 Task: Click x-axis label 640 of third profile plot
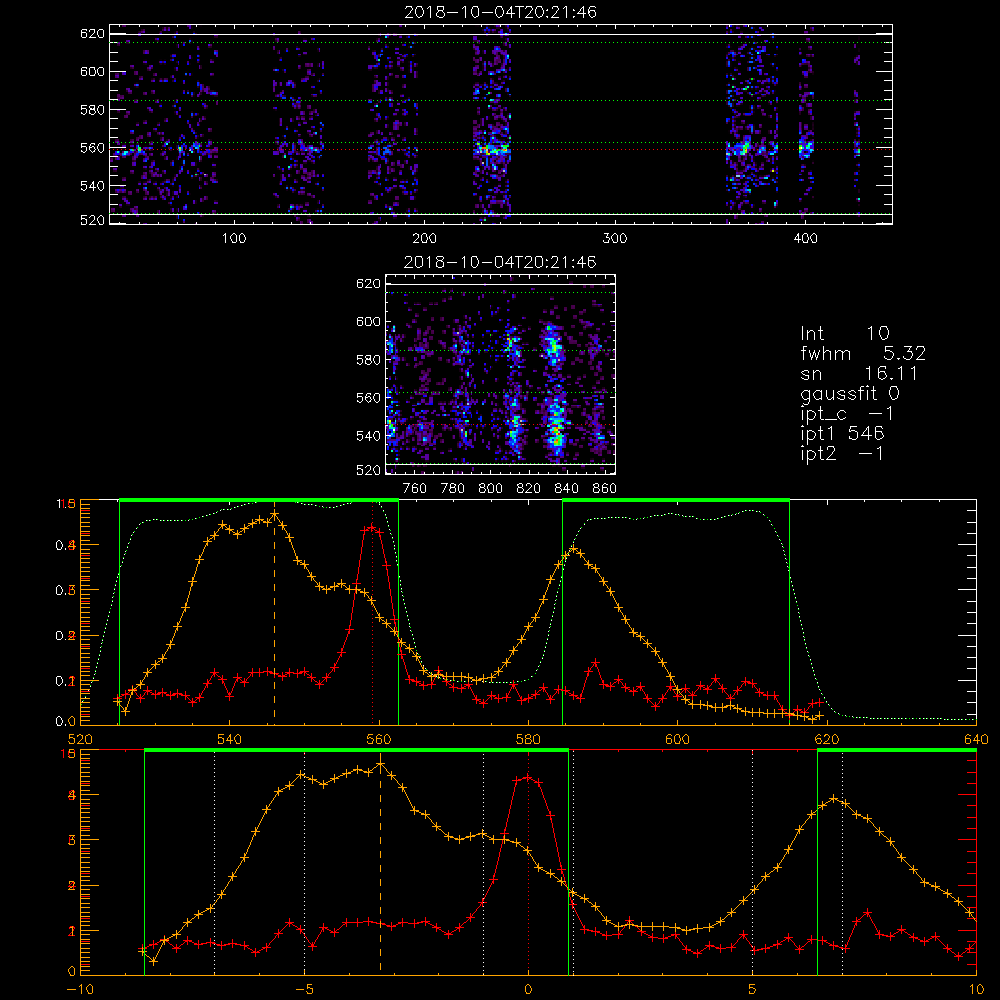[976, 740]
